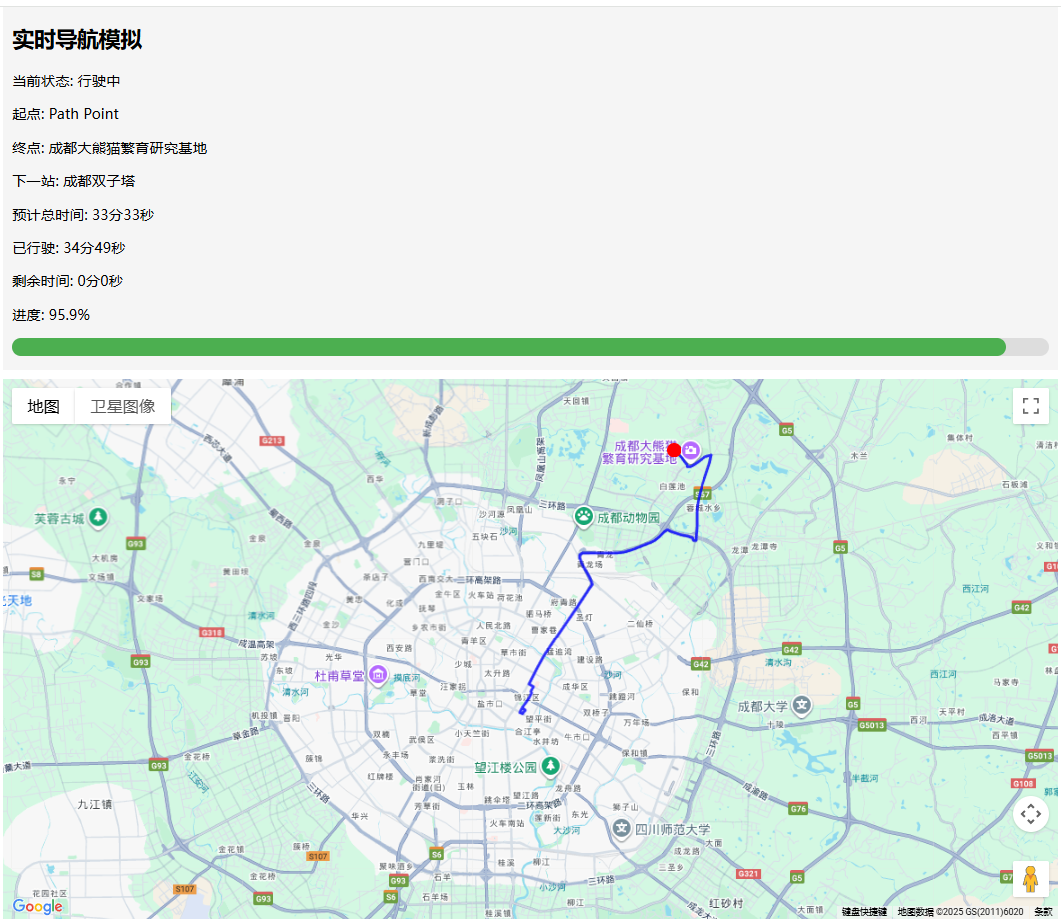This screenshot has width=1061, height=920.
Task: Switch to 地图 map view
Action: point(44,406)
